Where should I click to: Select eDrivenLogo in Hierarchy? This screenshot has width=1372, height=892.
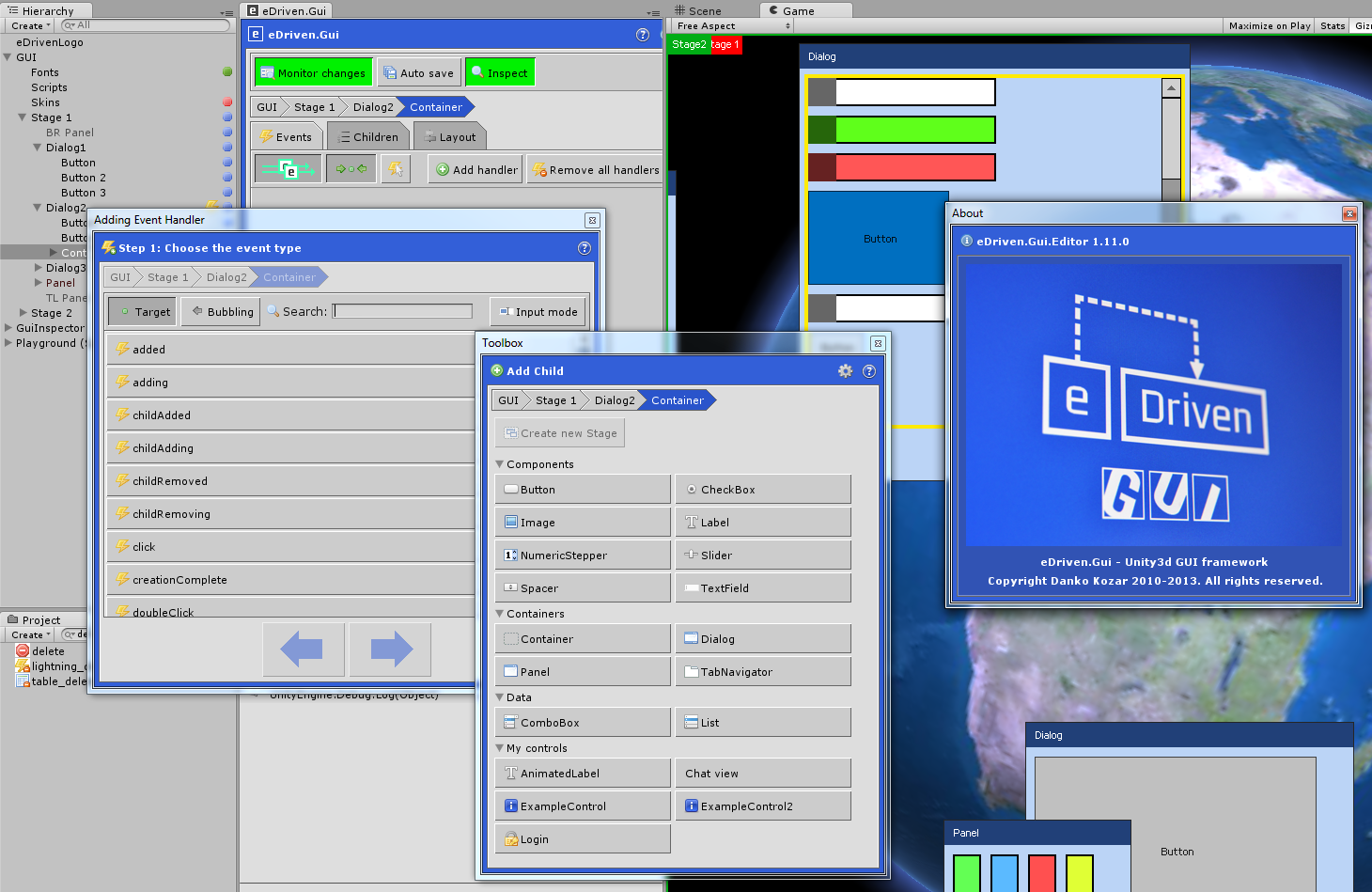point(50,42)
